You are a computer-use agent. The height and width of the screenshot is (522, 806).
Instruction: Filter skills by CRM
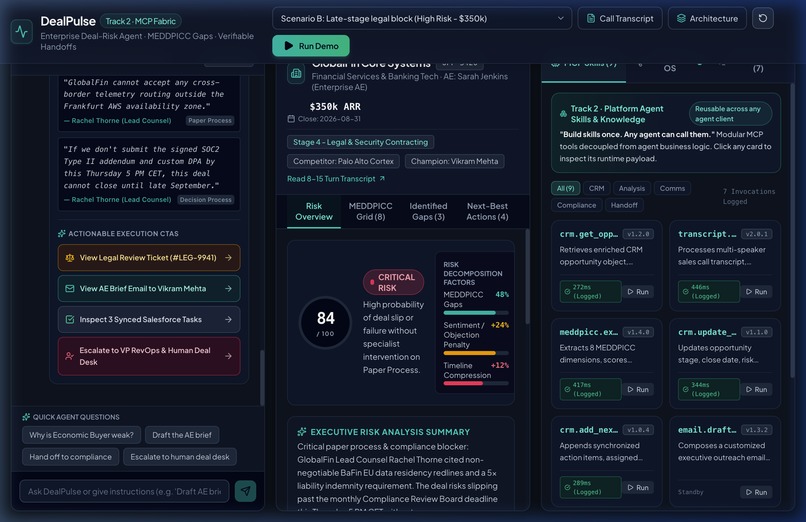(596, 188)
